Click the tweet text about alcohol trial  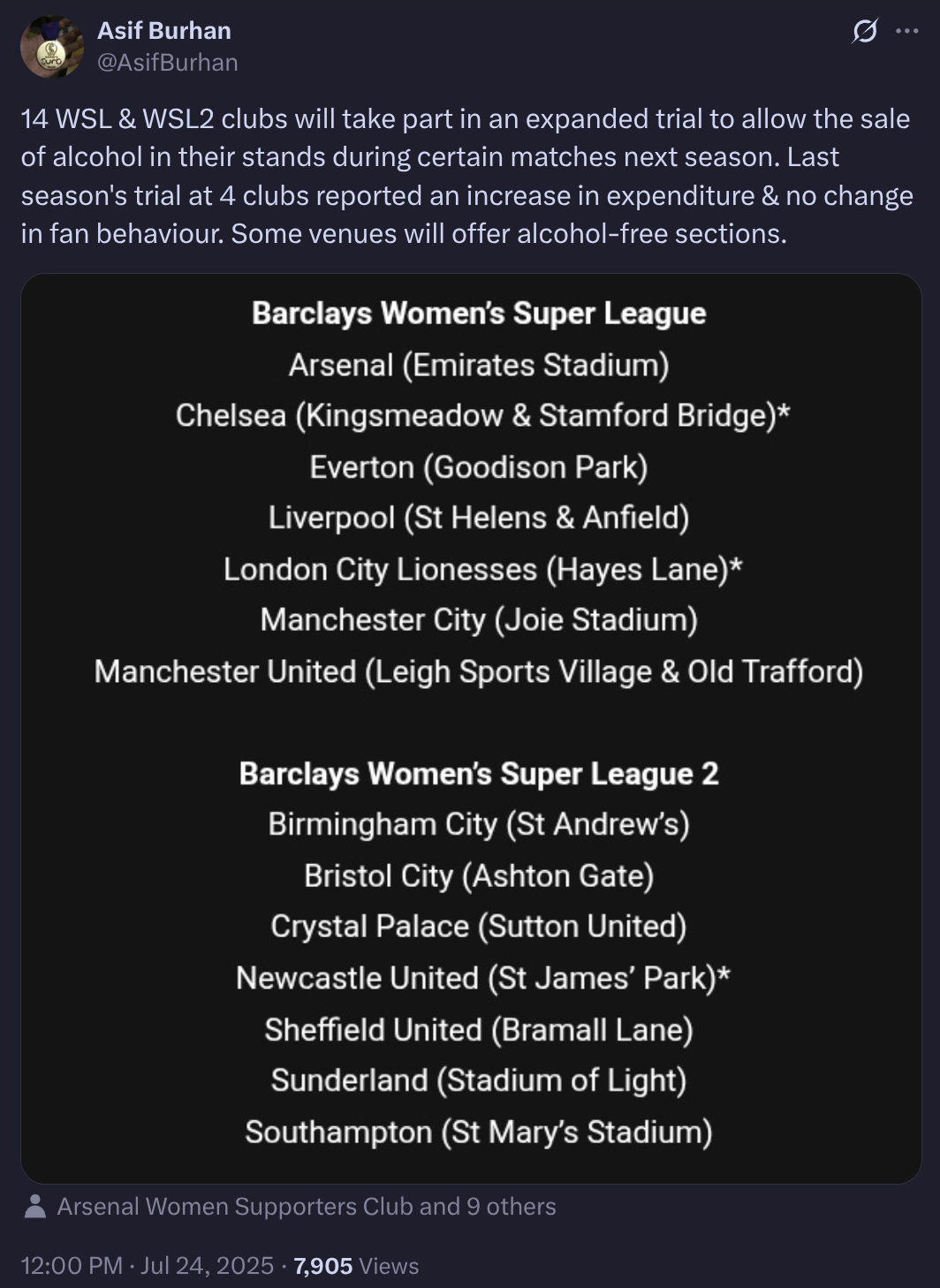(x=466, y=176)
